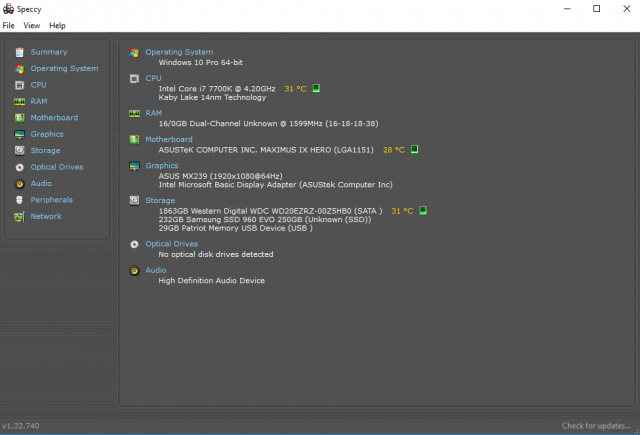This screenshot has height=435, width=640.
Task: Open the Operating System heading link
Action: click(x=179, y=52)
